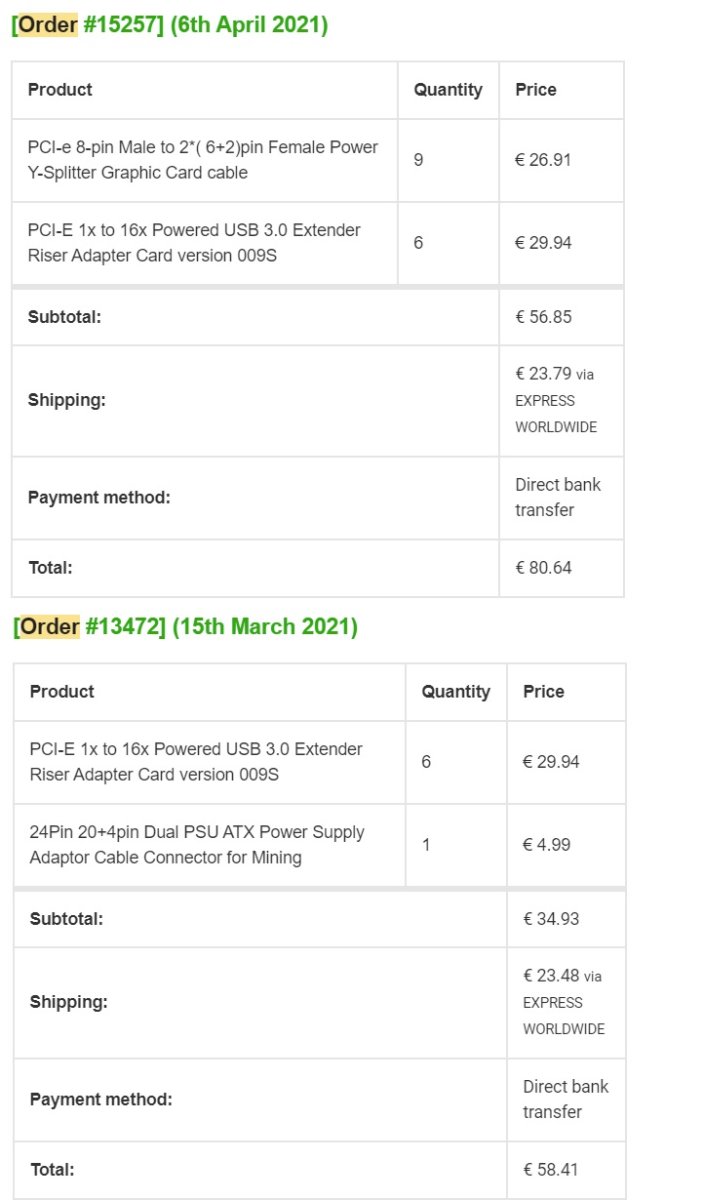Click Direct bank transfer text in second order
This screenshot has width=704, height=1200.
coord(566,1099)
